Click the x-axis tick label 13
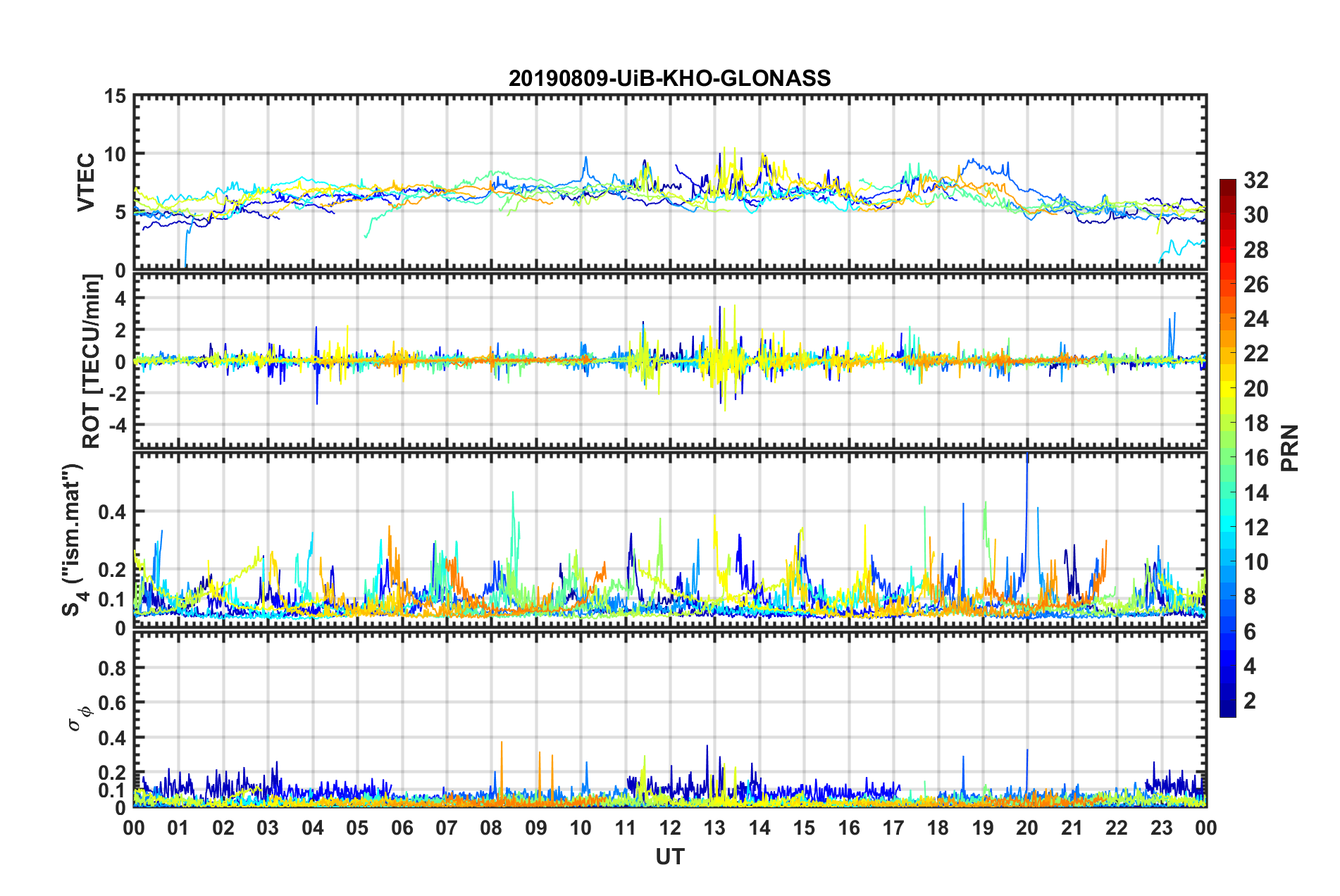Screen dimensions: 1340x896 tap(714, 828)
